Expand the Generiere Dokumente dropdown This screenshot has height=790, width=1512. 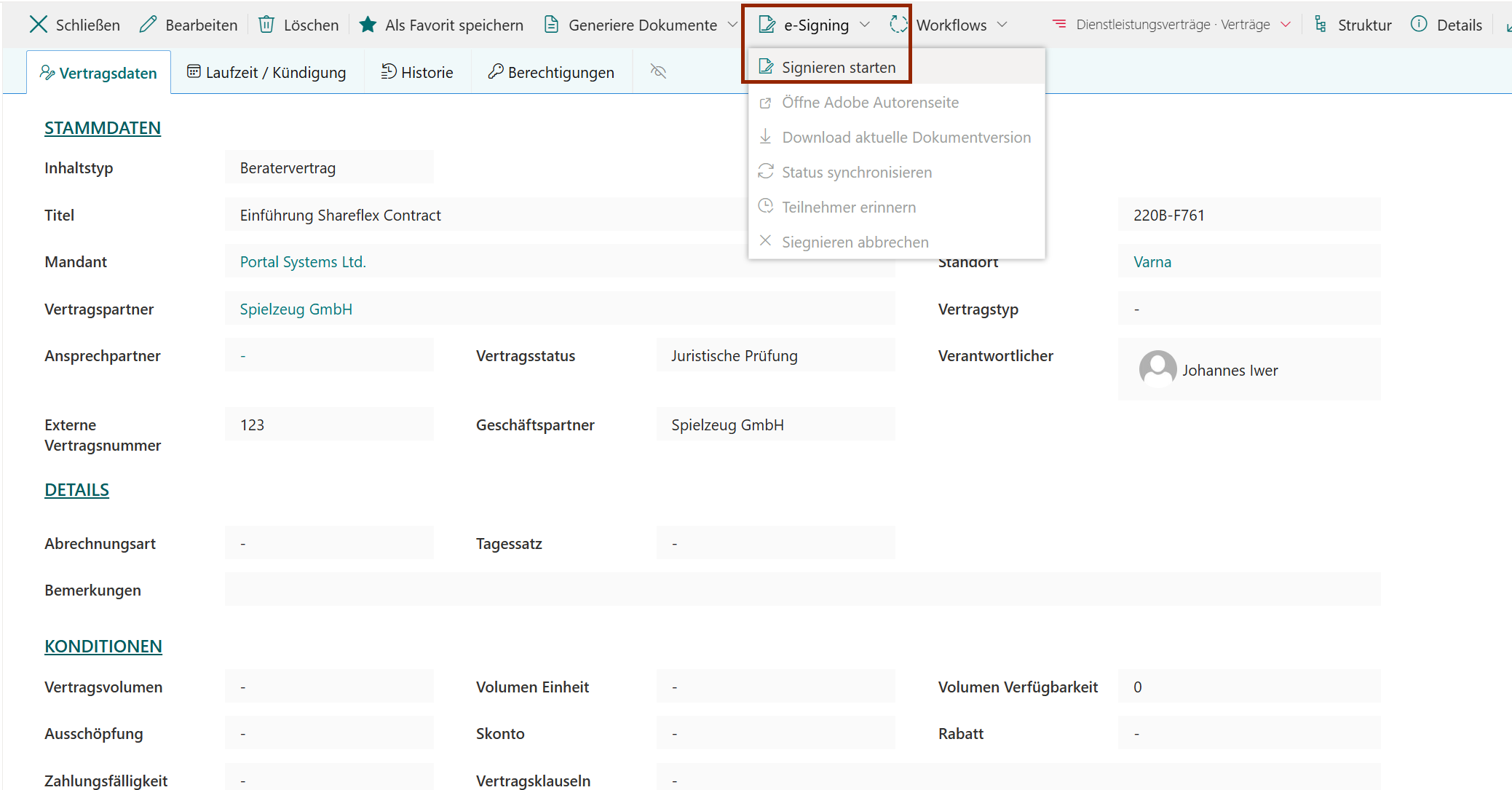732,25
